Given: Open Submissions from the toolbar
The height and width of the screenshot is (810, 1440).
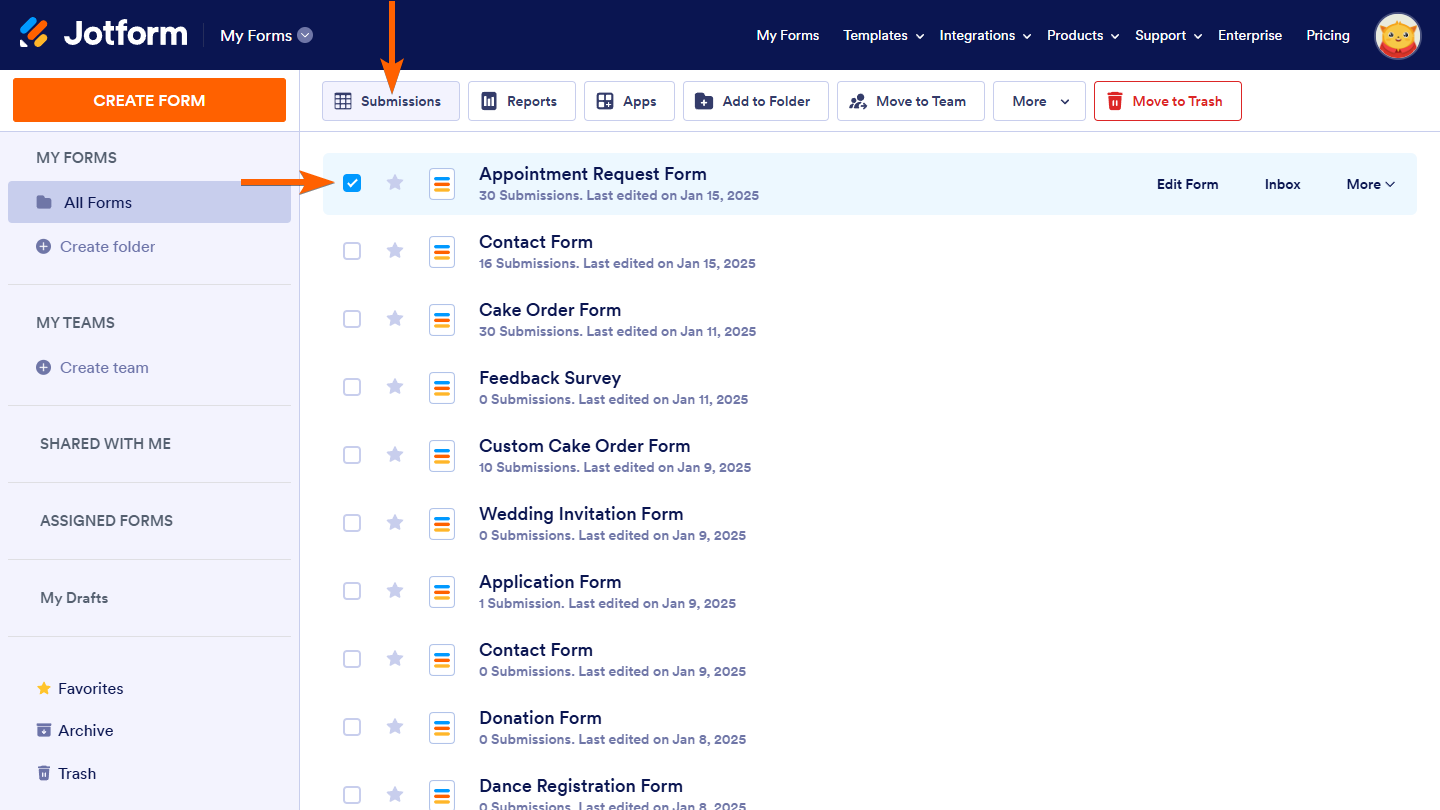Looking at the screenshot, I should coord(391,101).
